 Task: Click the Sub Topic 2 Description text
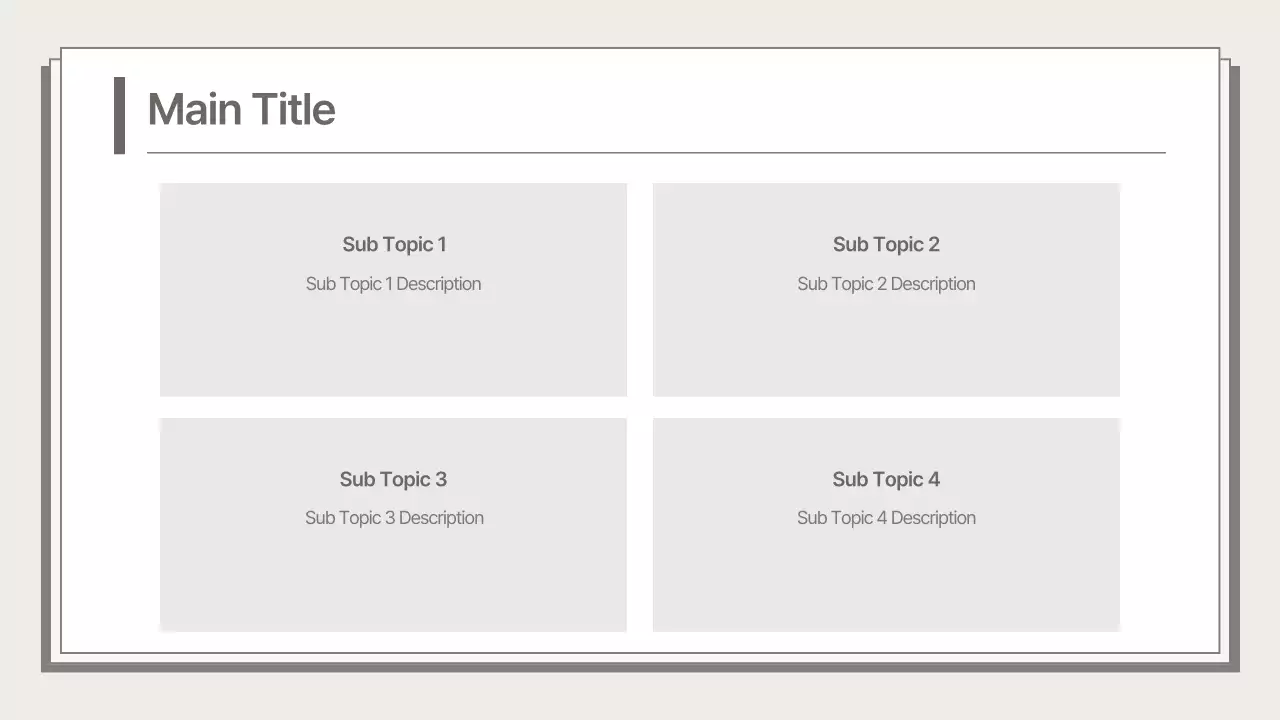[x=886, y=284]
